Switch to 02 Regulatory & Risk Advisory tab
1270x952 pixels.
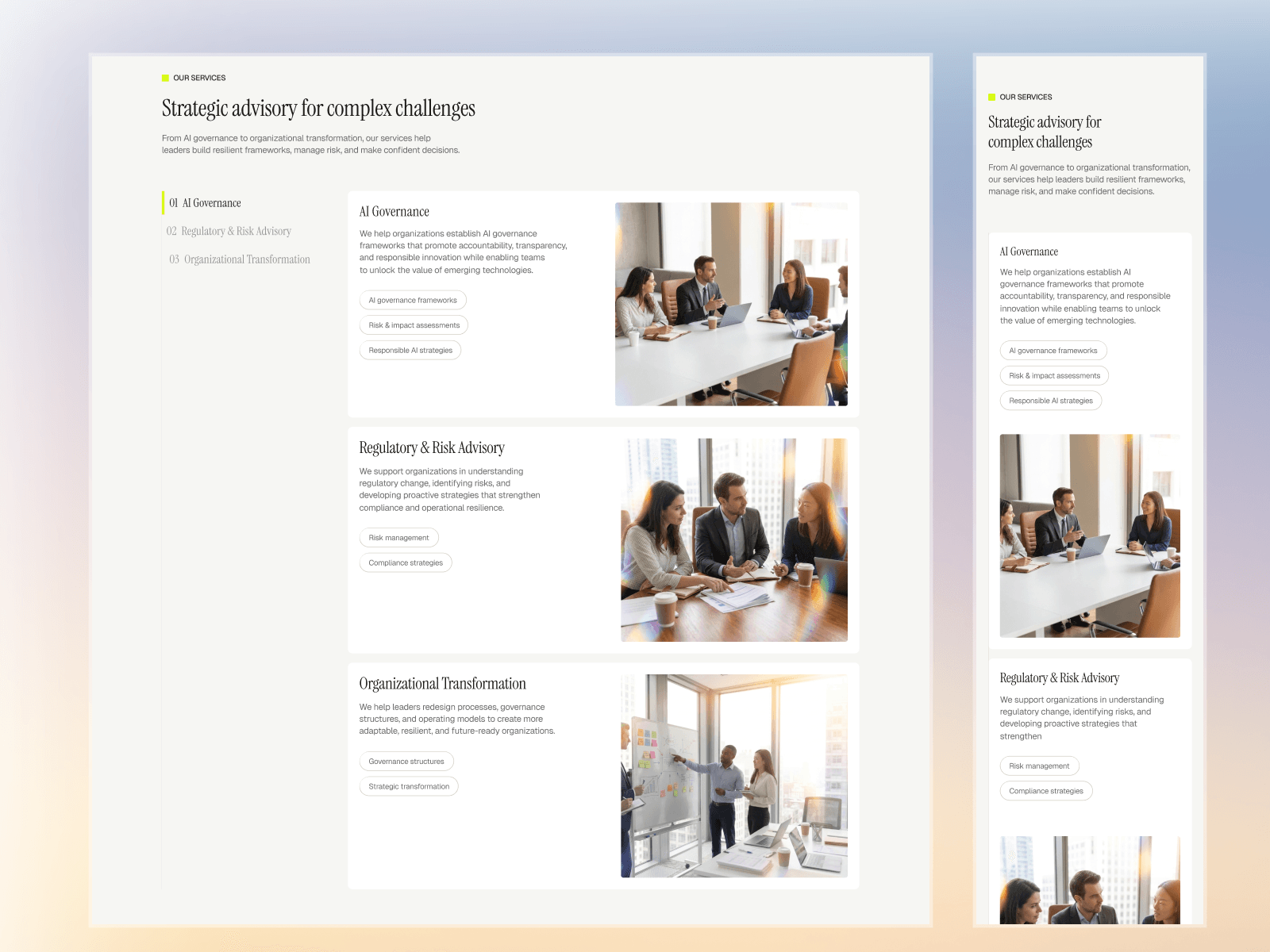pyautogui.click(x=229, y=231)
